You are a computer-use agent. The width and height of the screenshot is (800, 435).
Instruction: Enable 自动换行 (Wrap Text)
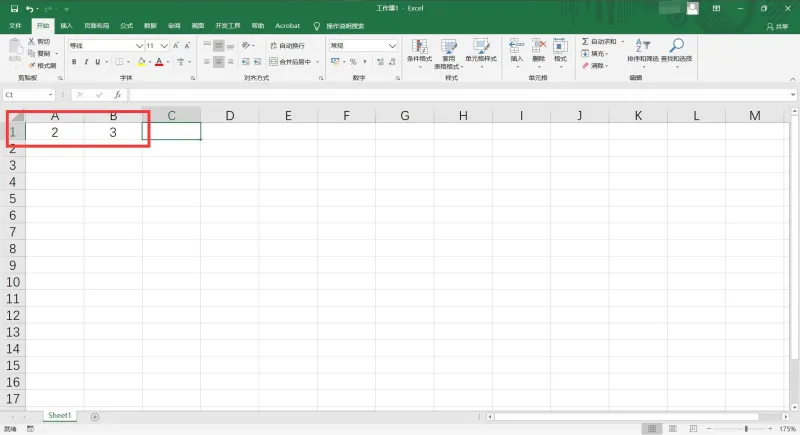tap(287, 45)
